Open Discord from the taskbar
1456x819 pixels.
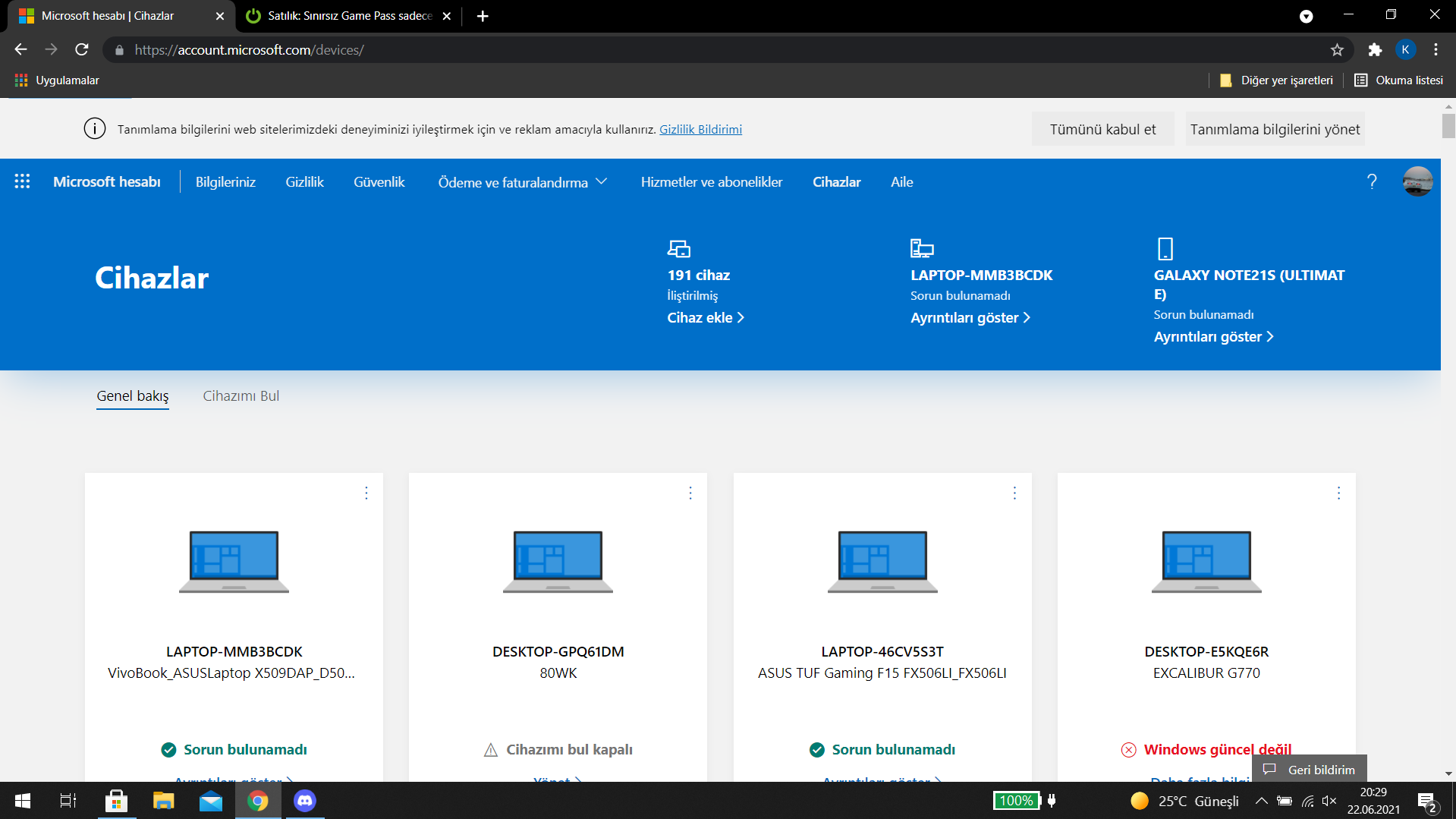coord(305,801)
